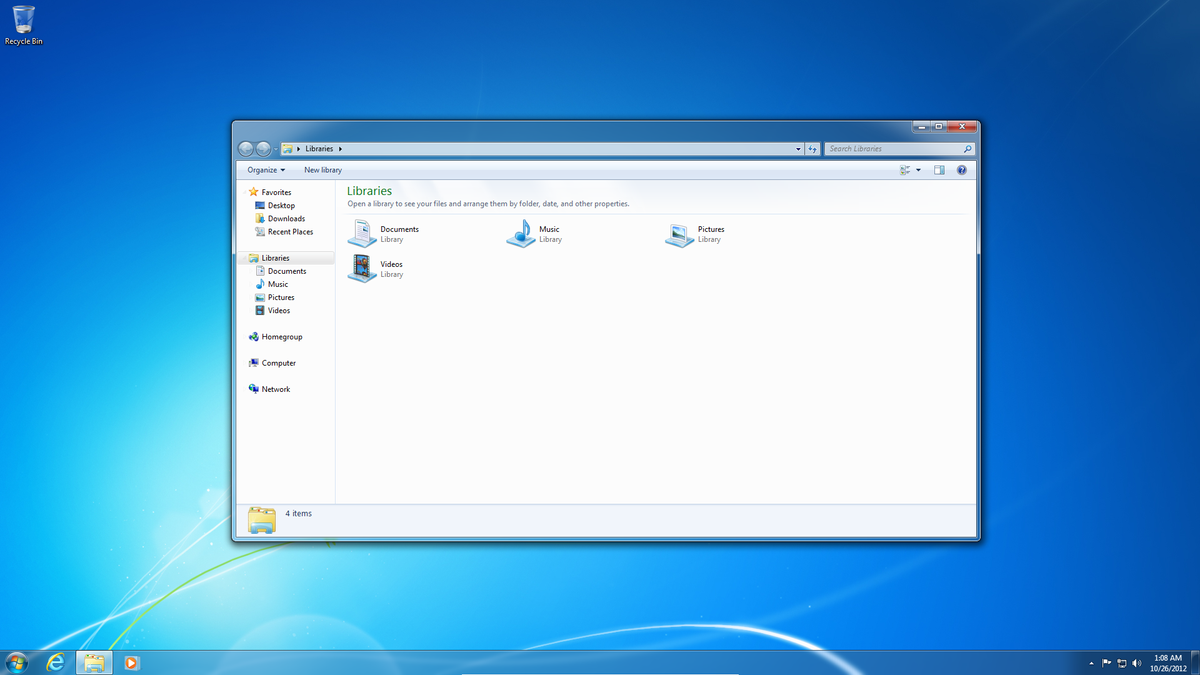Show hidden icons in the system tray
This screenshot has width=1200, height=675.
1091,662
